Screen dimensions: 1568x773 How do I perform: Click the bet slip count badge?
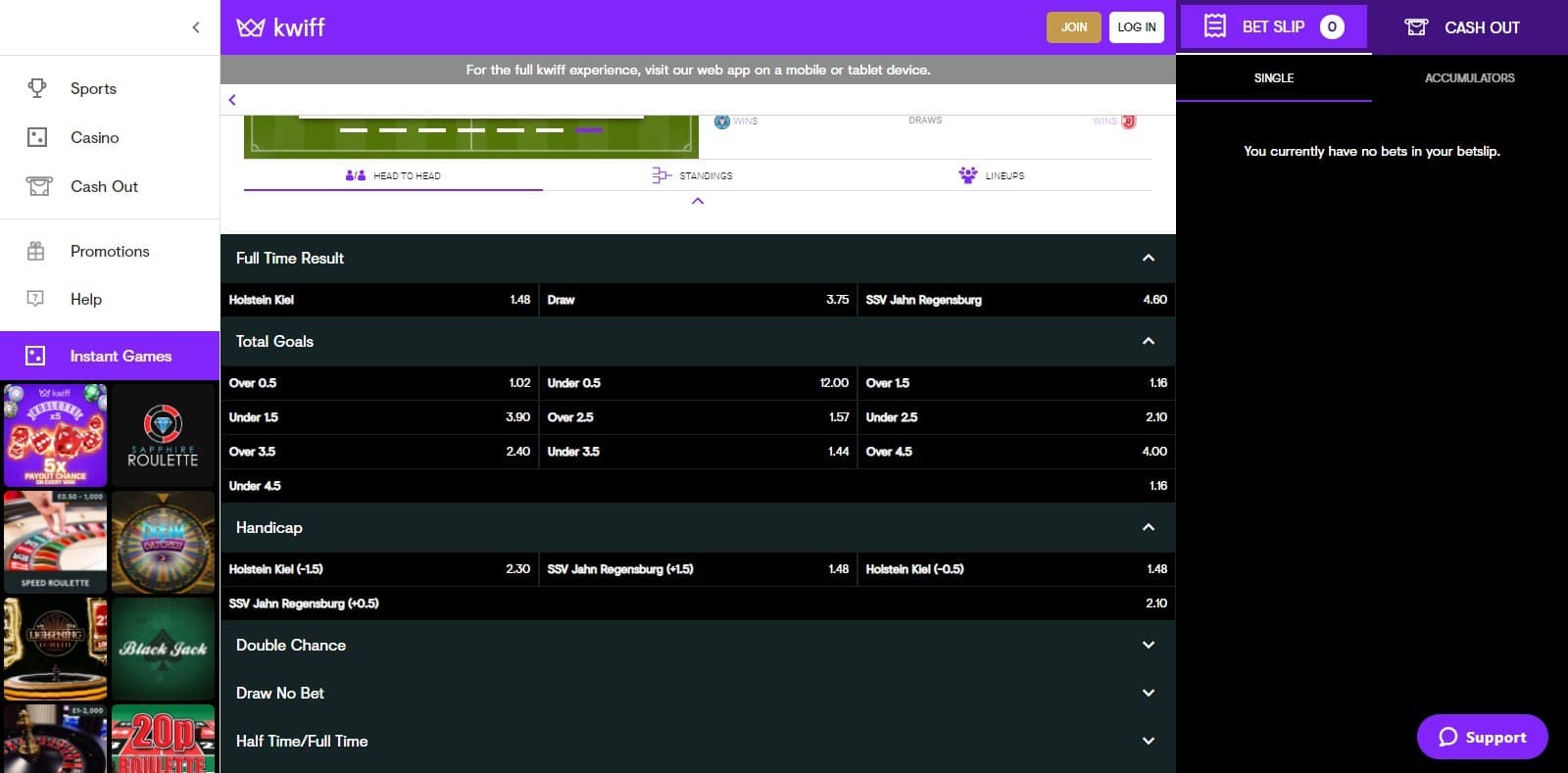pos(1332,26)
